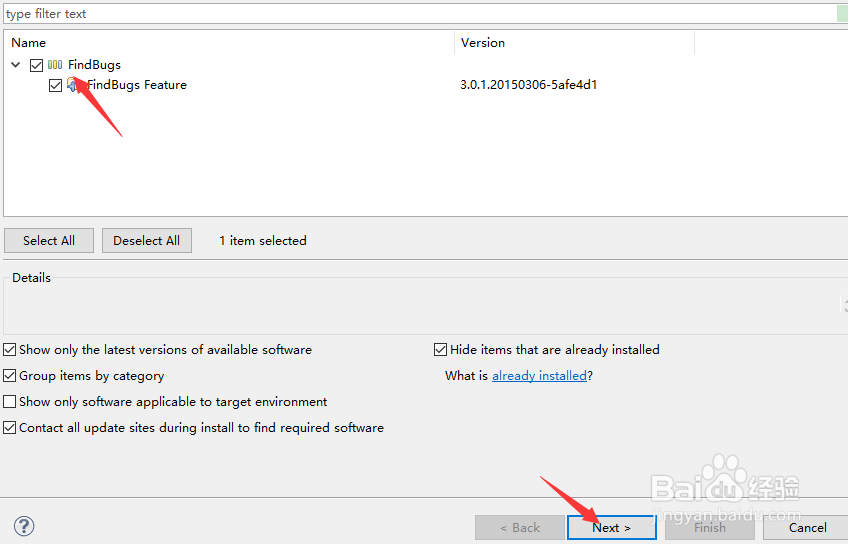Click the '1 item selected' status text
This screenshot has width=848, height=544.
pyautogui.click(x=263, y=241)
